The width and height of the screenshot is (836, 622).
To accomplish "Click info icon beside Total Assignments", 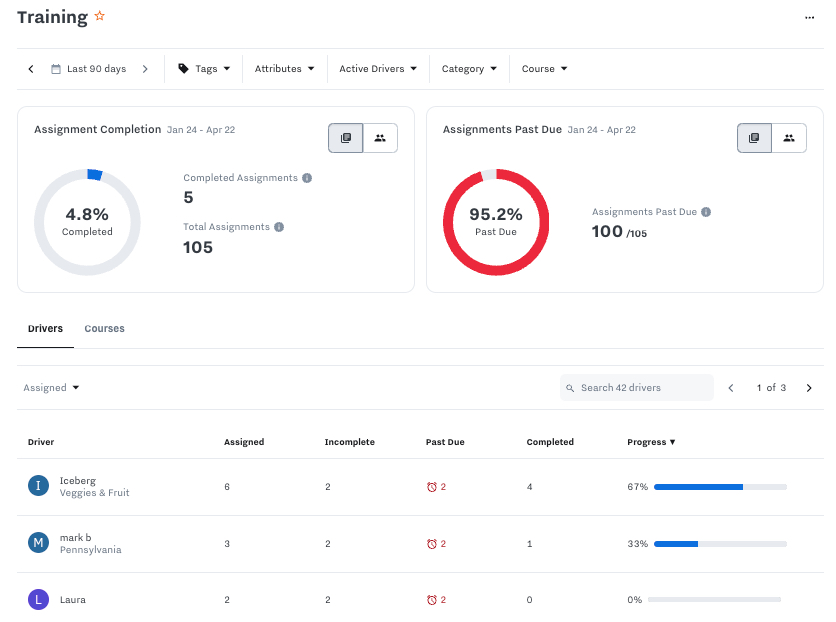I will [279, 227].
